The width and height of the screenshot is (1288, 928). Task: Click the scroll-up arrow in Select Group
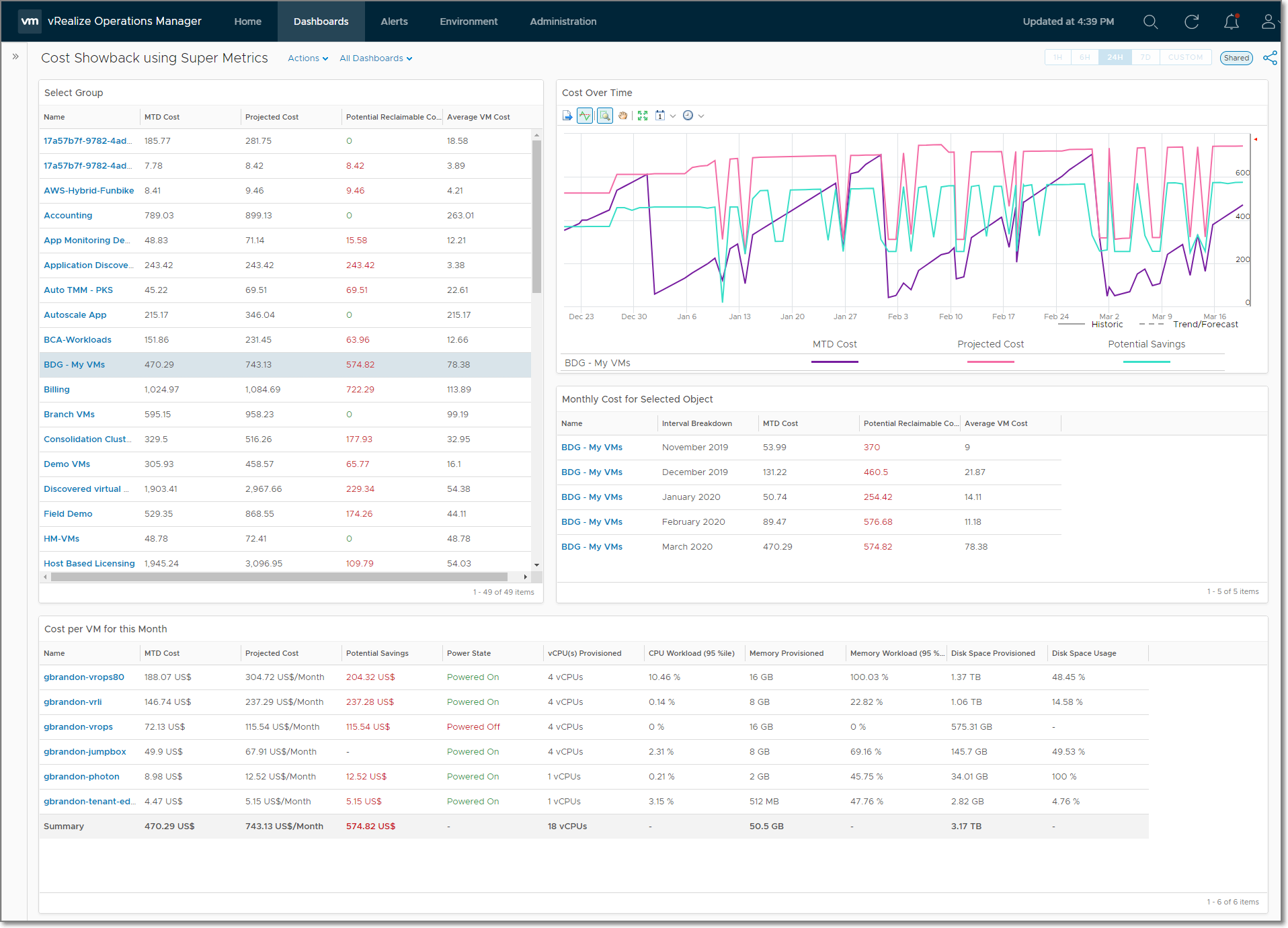coord(536,135)
